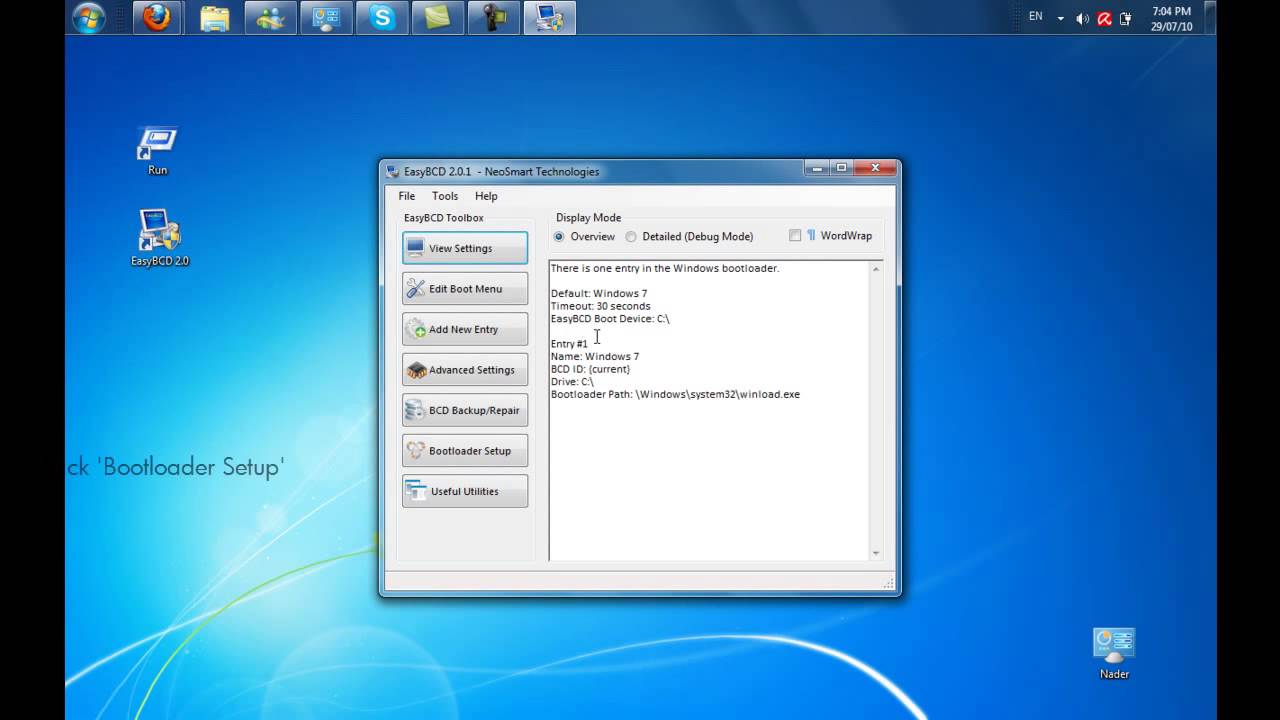
Task: Open the Windows Start menu orb
Action: coord(89,18)
